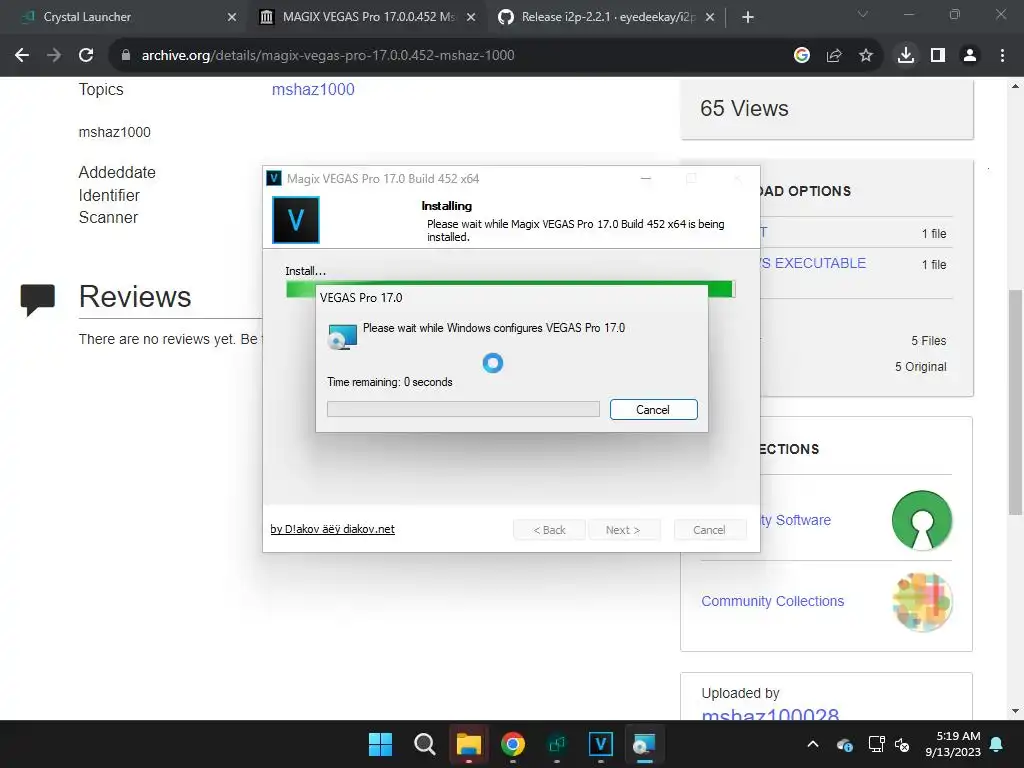Click the VEGAS V logo in installer header

[x=296, y=220]
